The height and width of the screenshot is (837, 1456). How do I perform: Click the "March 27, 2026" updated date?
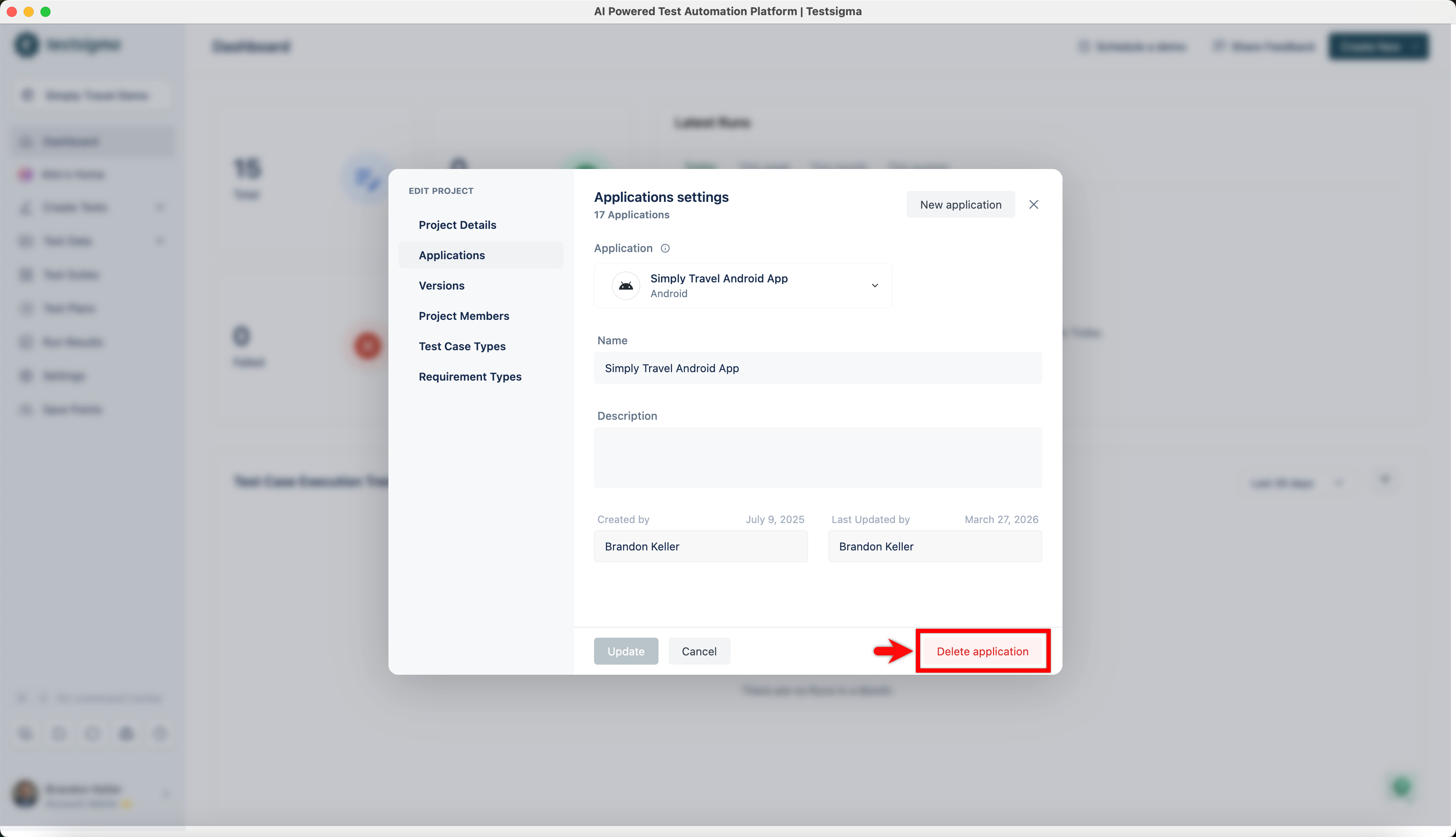pos(1001,520)
